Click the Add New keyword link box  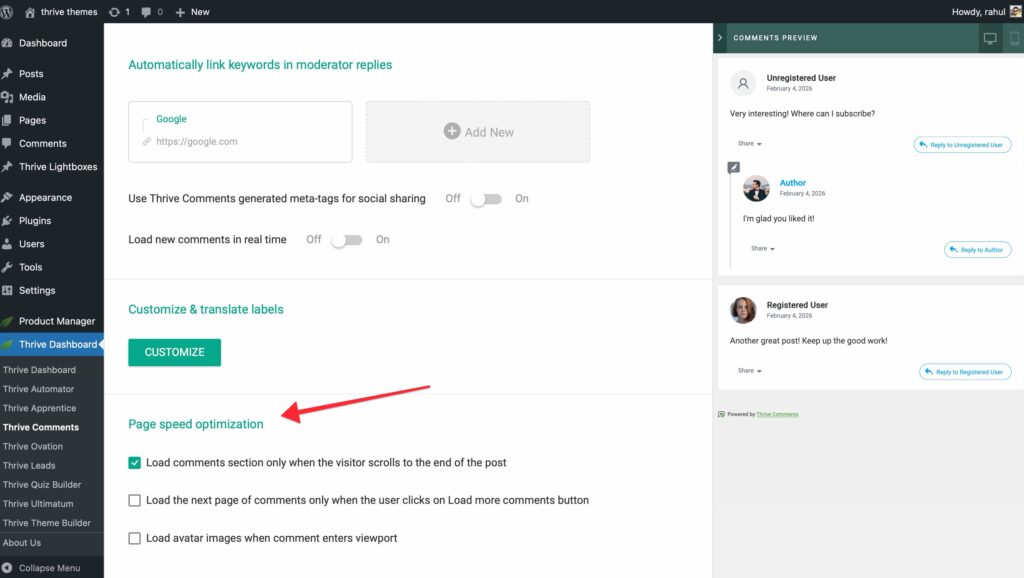[478, 132]
